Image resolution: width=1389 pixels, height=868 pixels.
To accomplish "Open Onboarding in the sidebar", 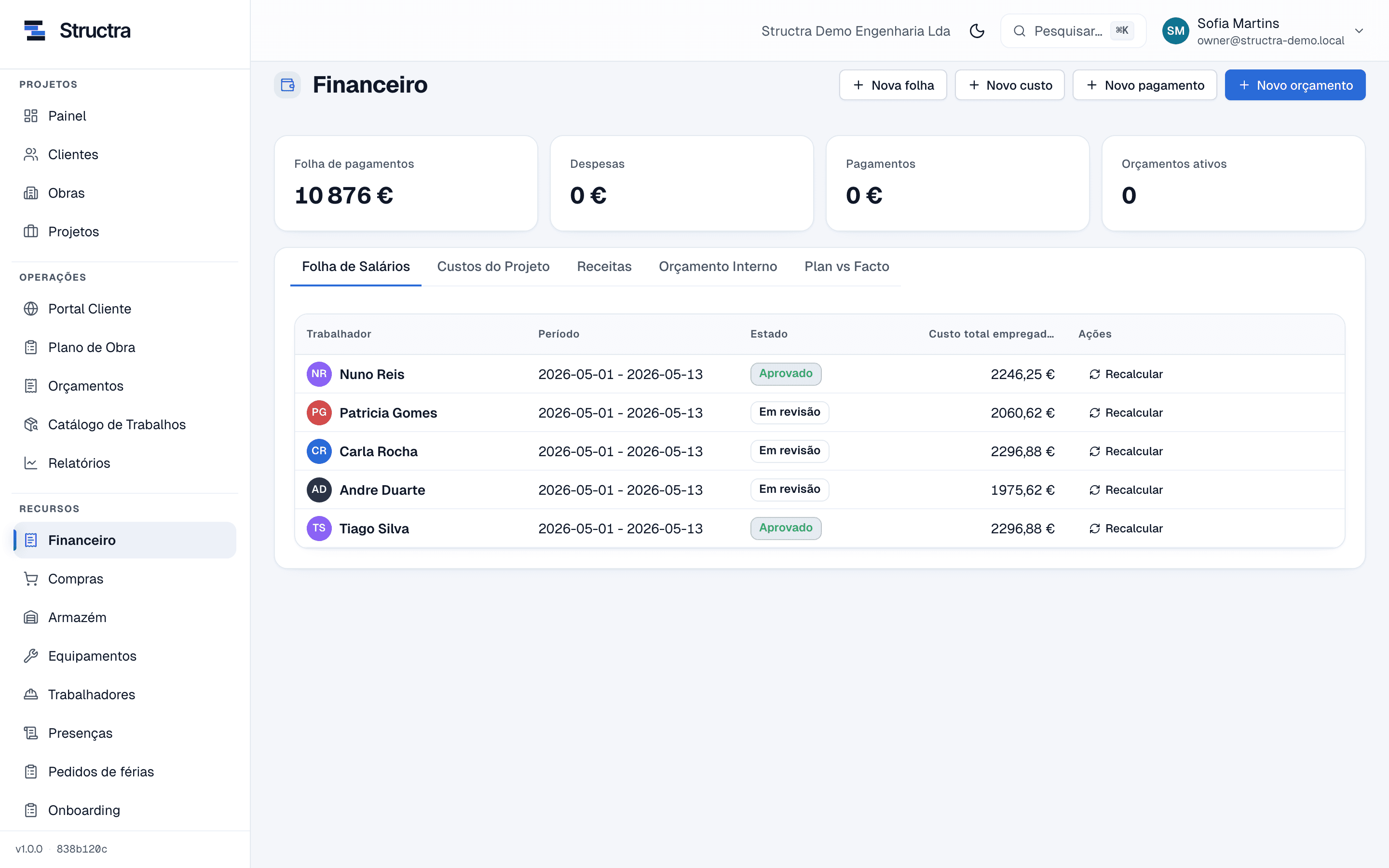I will point(124,810).
